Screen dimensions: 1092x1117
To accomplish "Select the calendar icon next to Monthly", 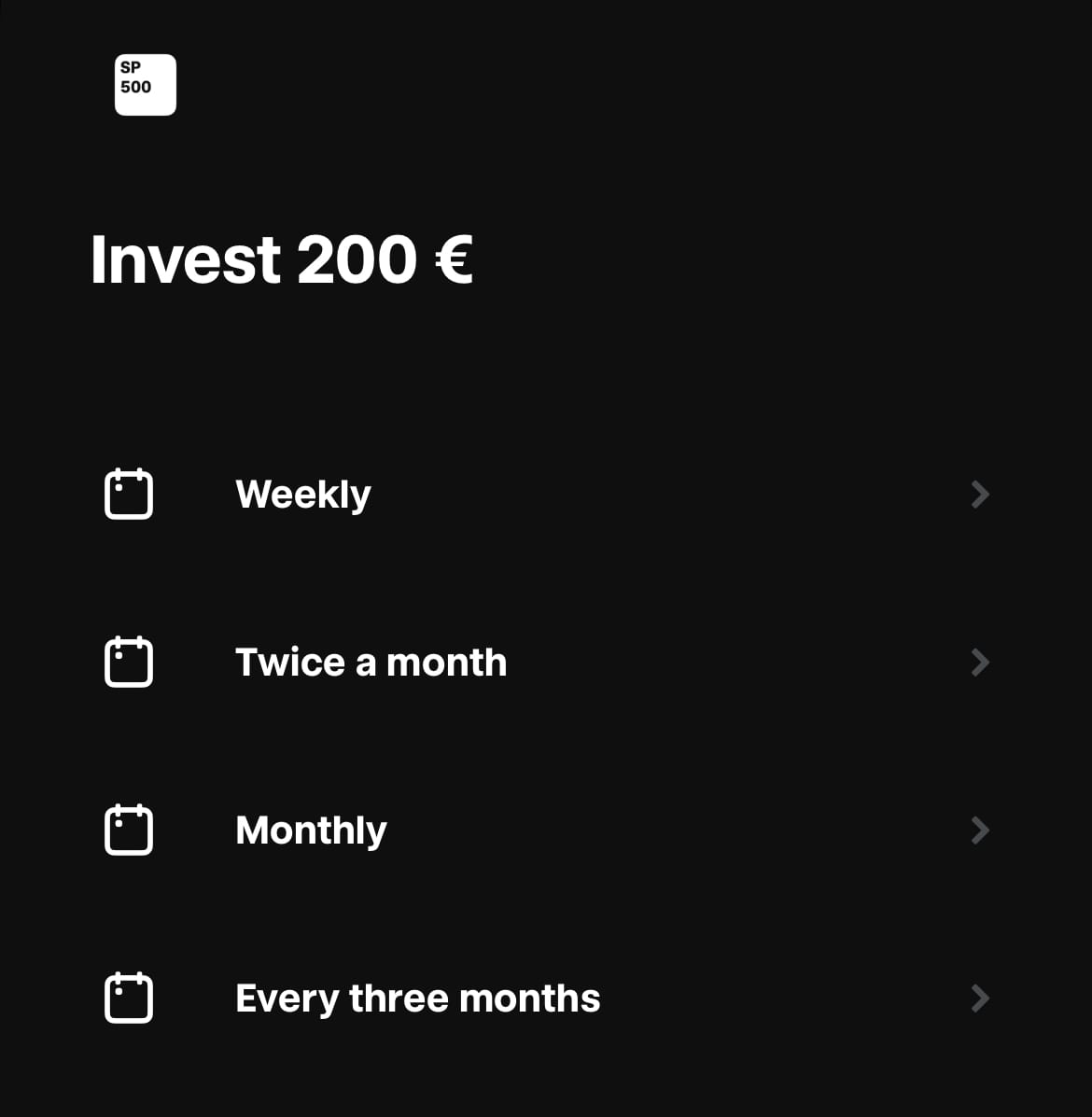I will coord(129,830).
